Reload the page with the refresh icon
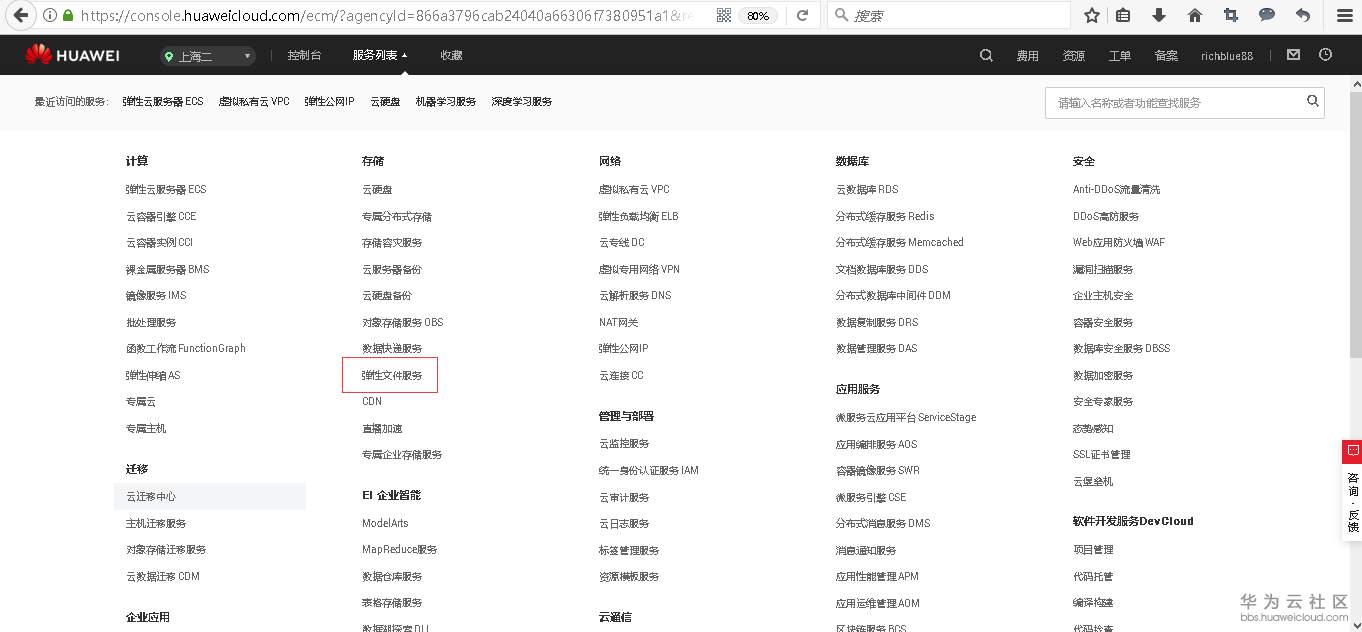The height and width of the screenshot is (632, 1362). [802, 15]
